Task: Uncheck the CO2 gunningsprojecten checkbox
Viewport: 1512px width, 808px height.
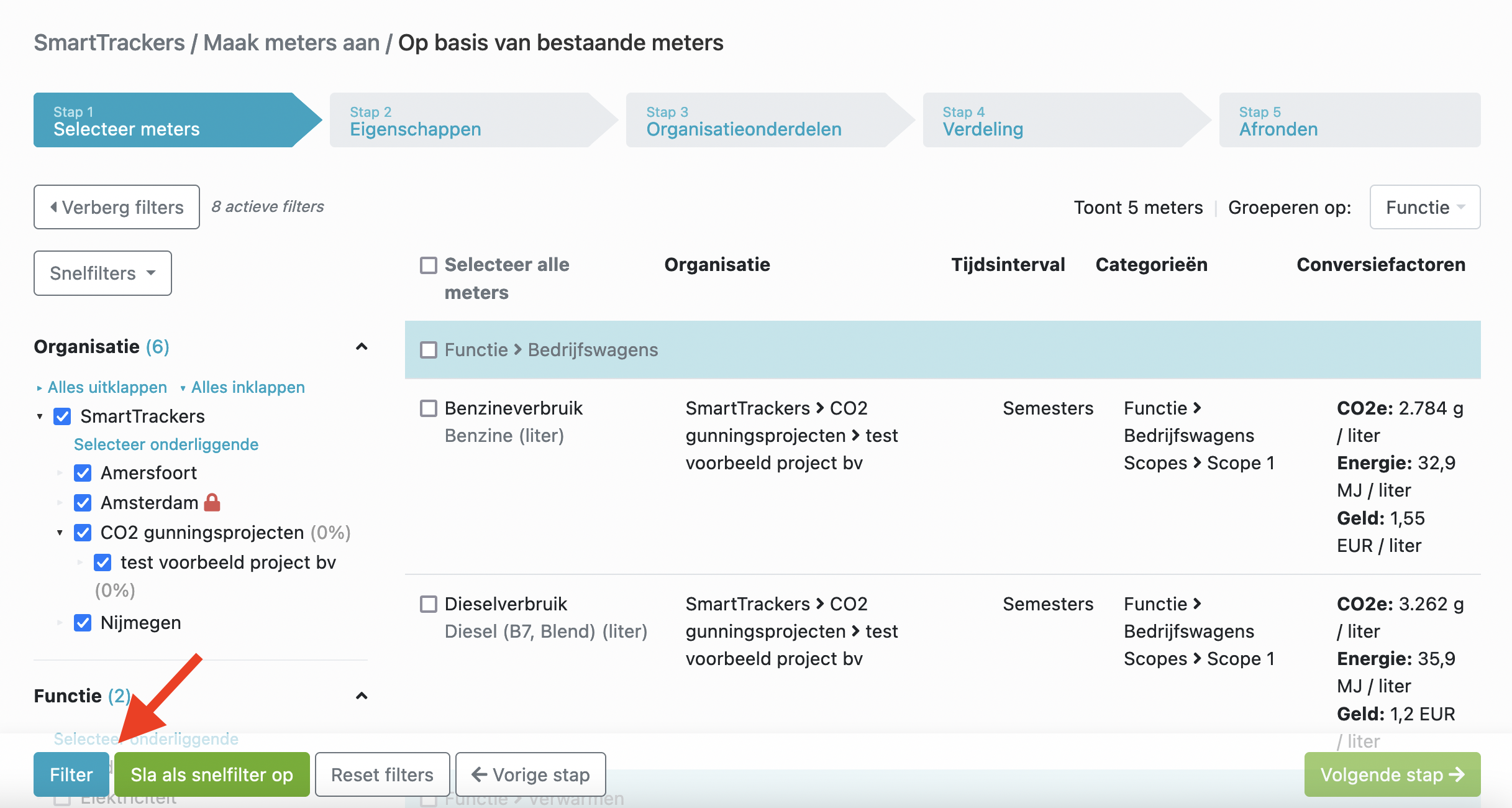Action: tap(83, 533)
